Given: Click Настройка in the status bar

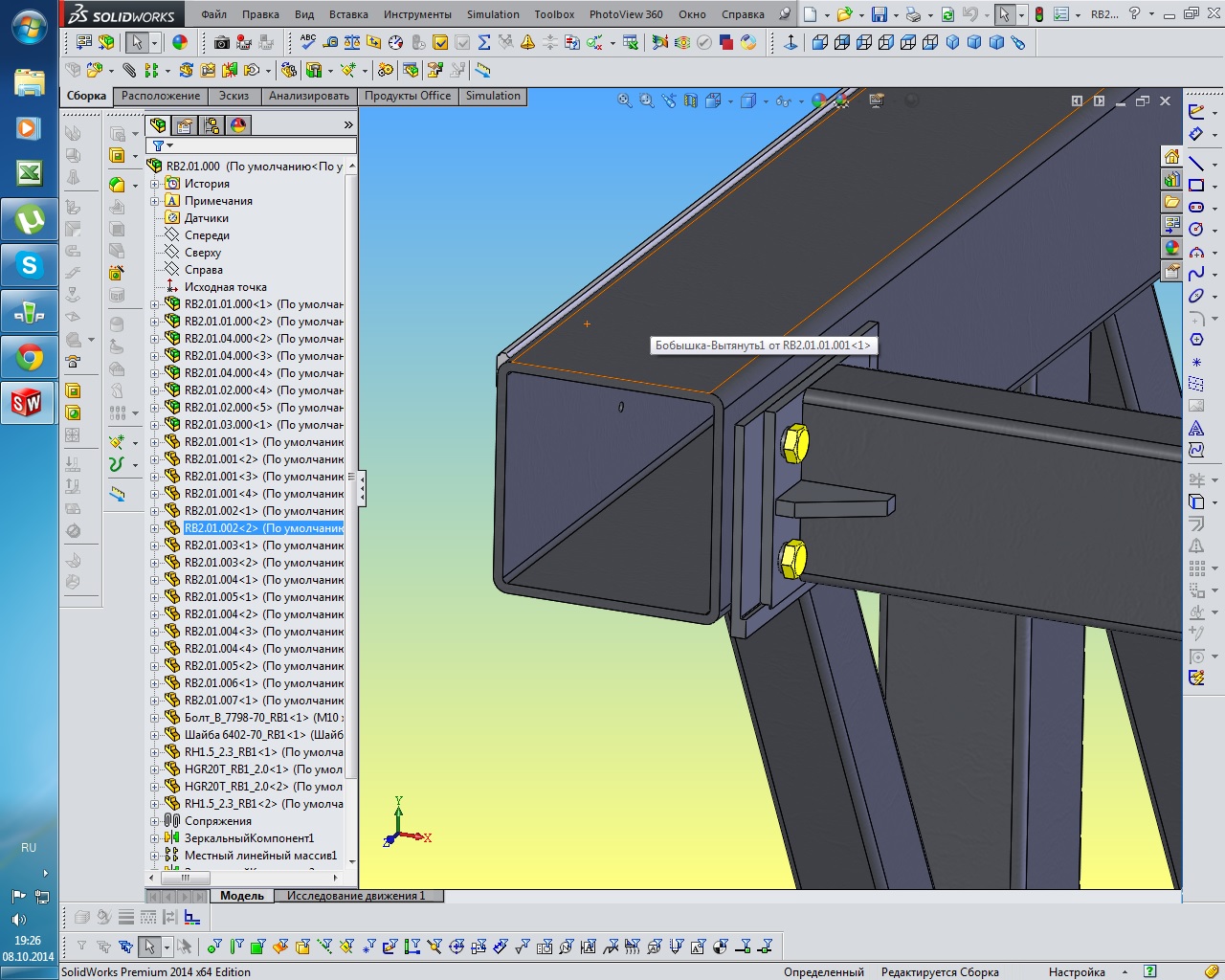Looking at the screenshot, I should pos(1077,971).
